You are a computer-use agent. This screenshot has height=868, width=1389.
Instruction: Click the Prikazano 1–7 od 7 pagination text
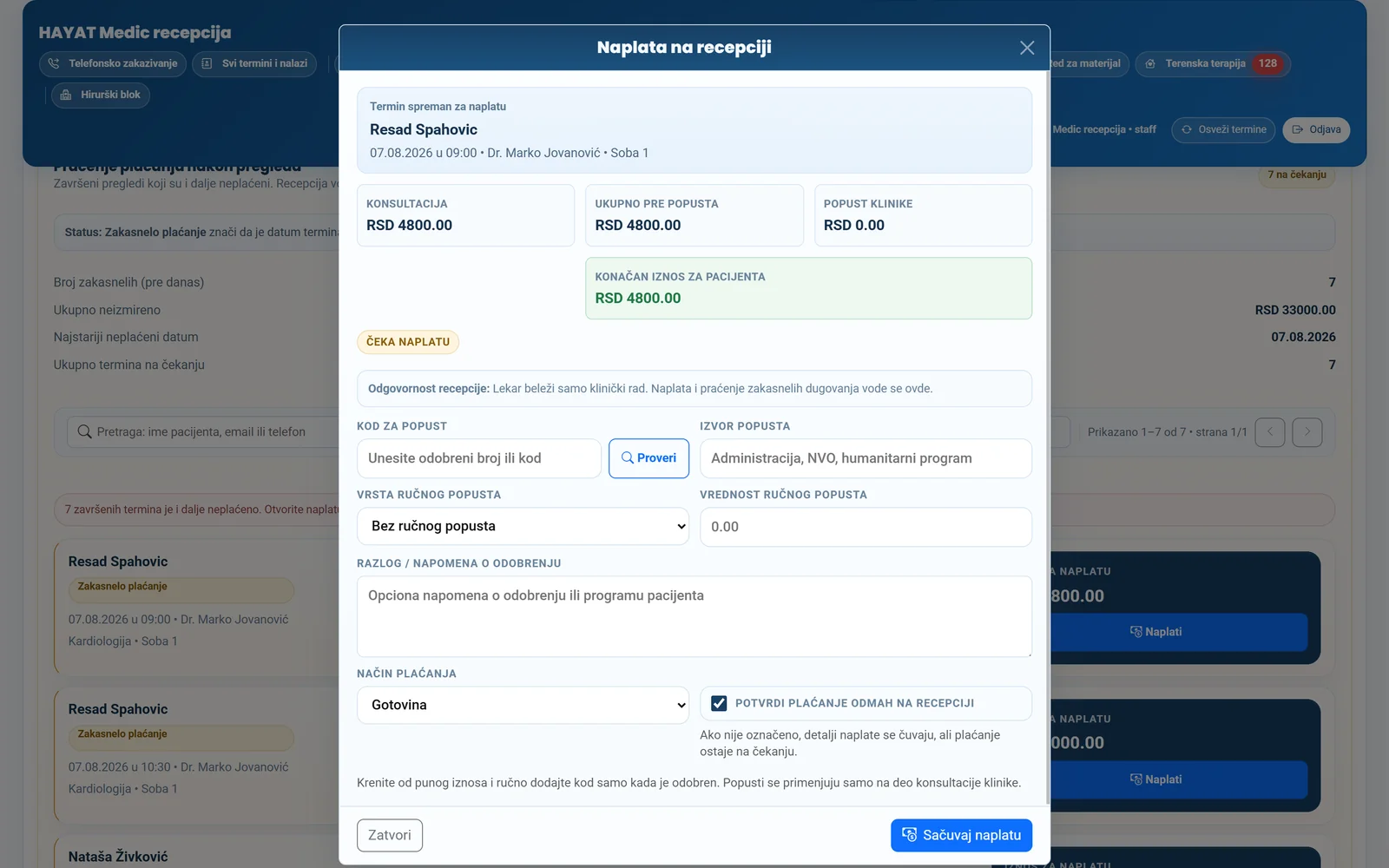pos(1167,432)
